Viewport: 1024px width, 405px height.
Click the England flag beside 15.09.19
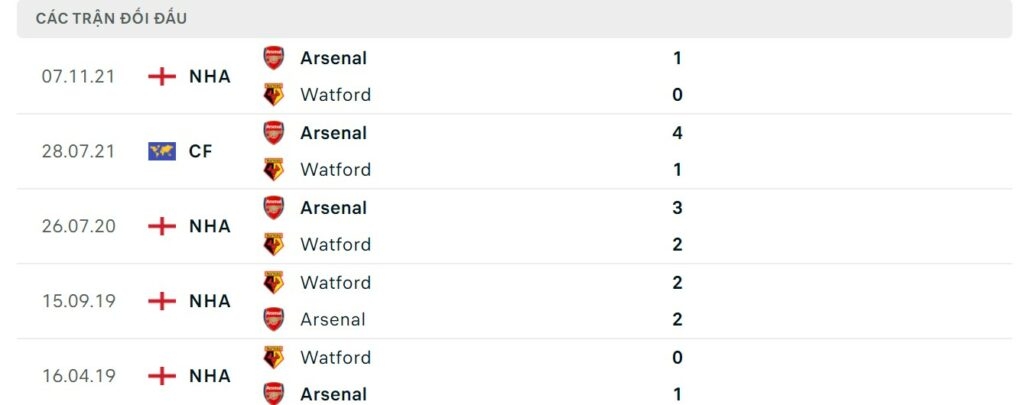(161, 301)
